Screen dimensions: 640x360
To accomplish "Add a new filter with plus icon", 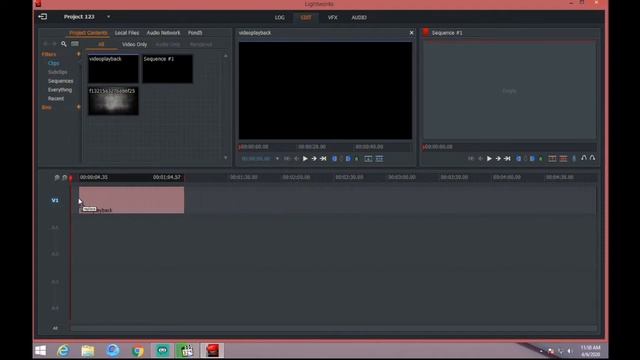I will coord(78,54).
